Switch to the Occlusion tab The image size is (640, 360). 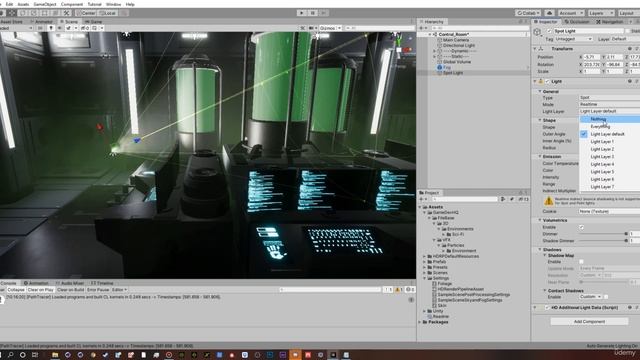point(578,22)
